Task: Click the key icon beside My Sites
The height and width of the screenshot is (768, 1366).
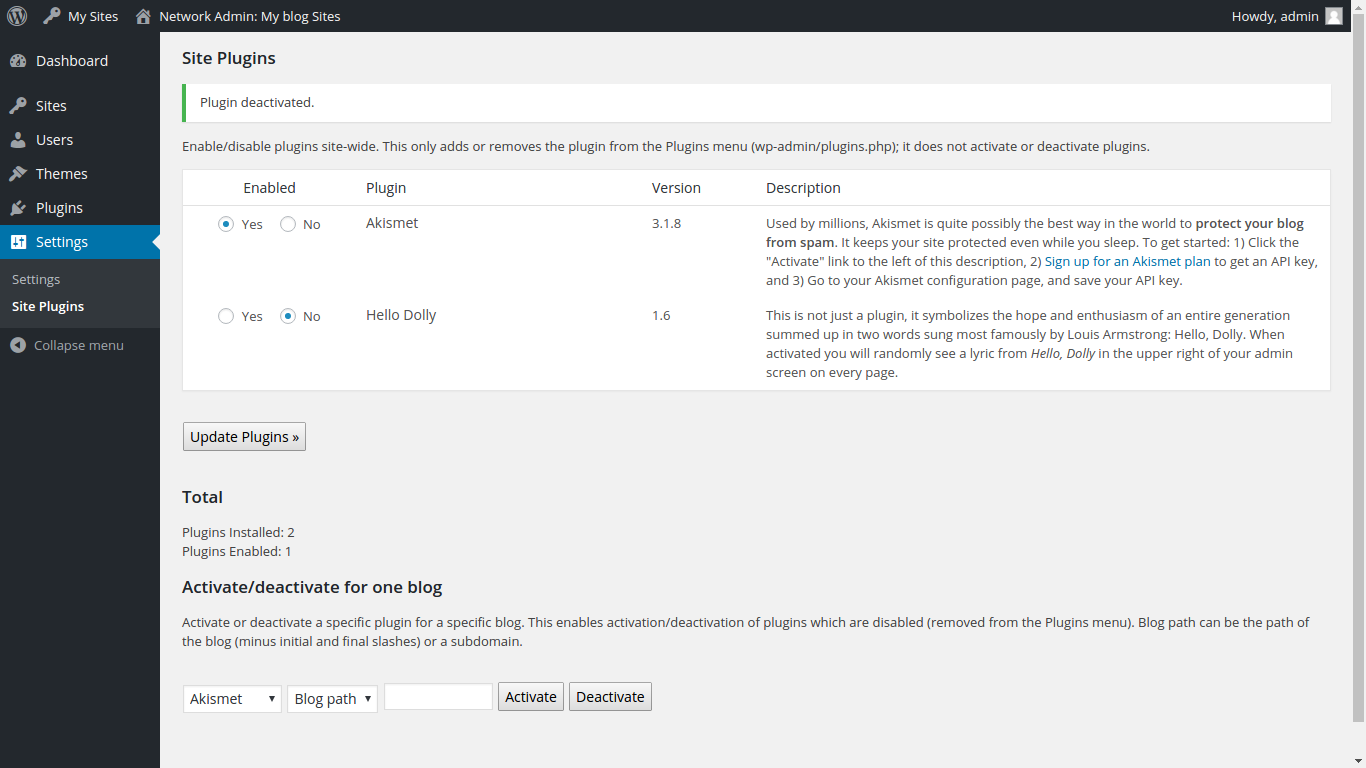Action: coord(52,16)
